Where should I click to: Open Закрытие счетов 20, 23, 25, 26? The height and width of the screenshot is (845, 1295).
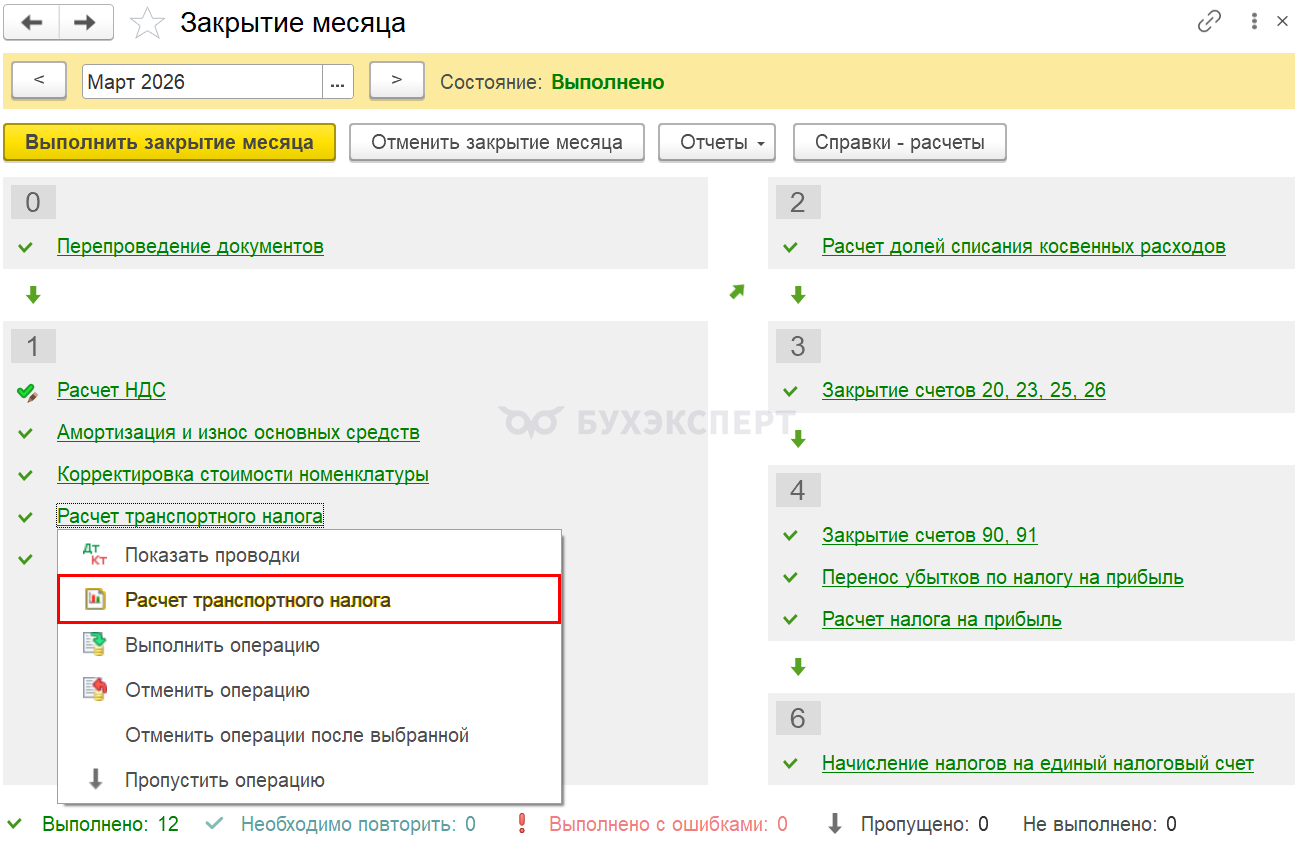(x=964, y=390)
